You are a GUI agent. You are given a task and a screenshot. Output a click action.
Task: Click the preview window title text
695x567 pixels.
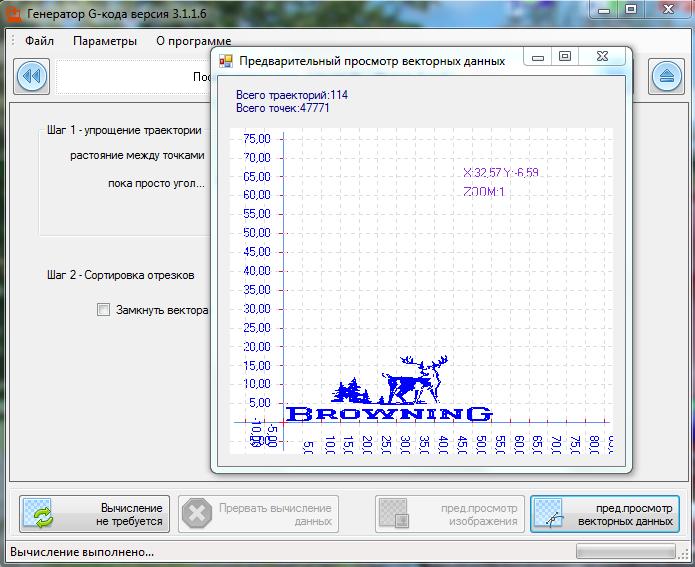click(x=372, y=61)
